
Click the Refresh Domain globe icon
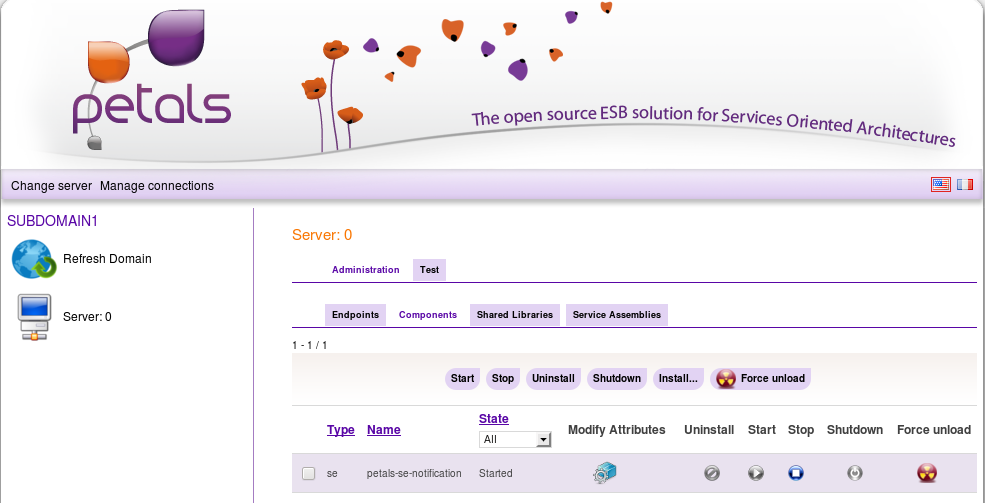[x=33, y=259]
